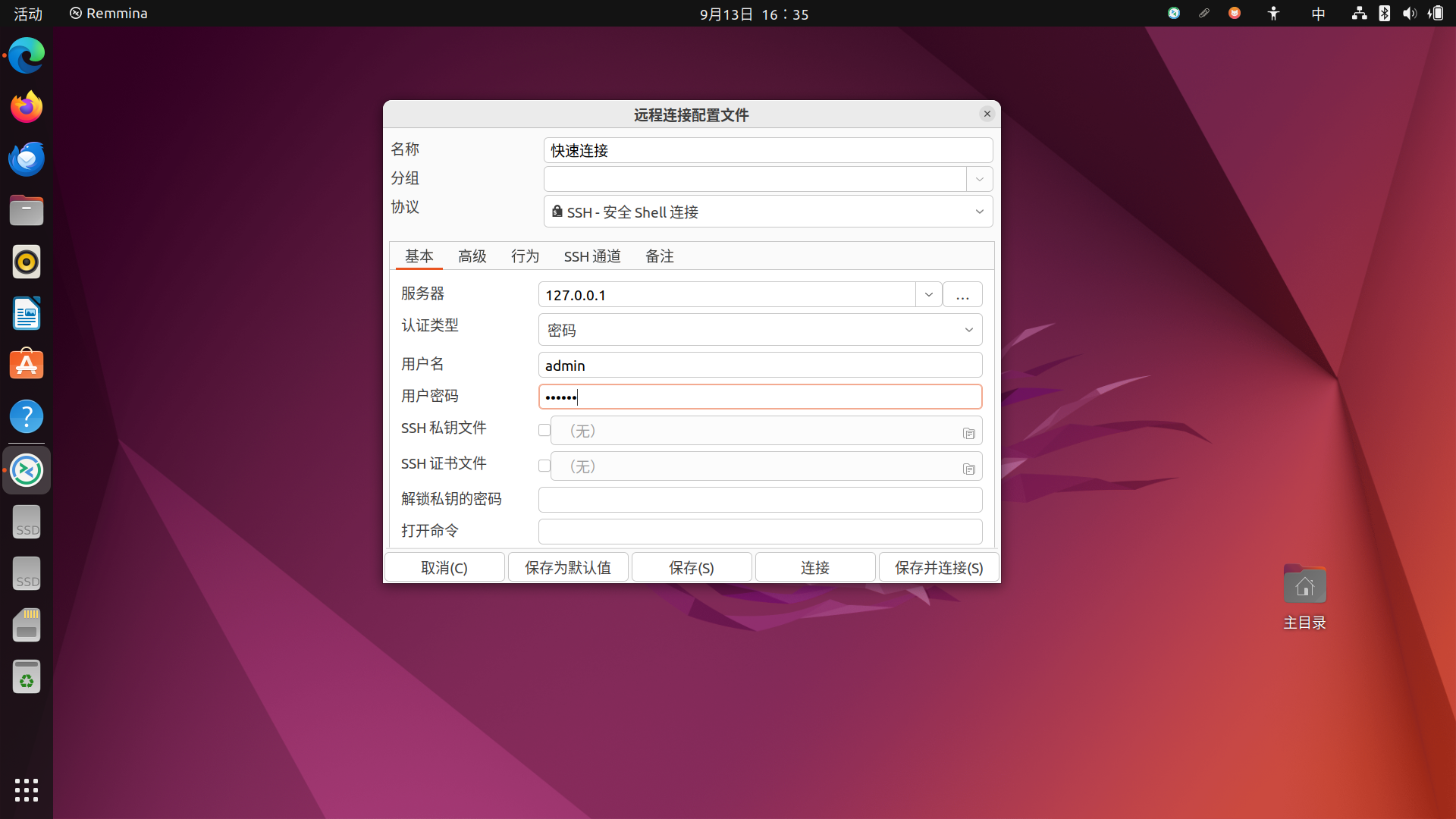Viewport: 1456px width, 819px height.
Task: Open the 中 input method indicator
Action: click(x=1318, y=13)
